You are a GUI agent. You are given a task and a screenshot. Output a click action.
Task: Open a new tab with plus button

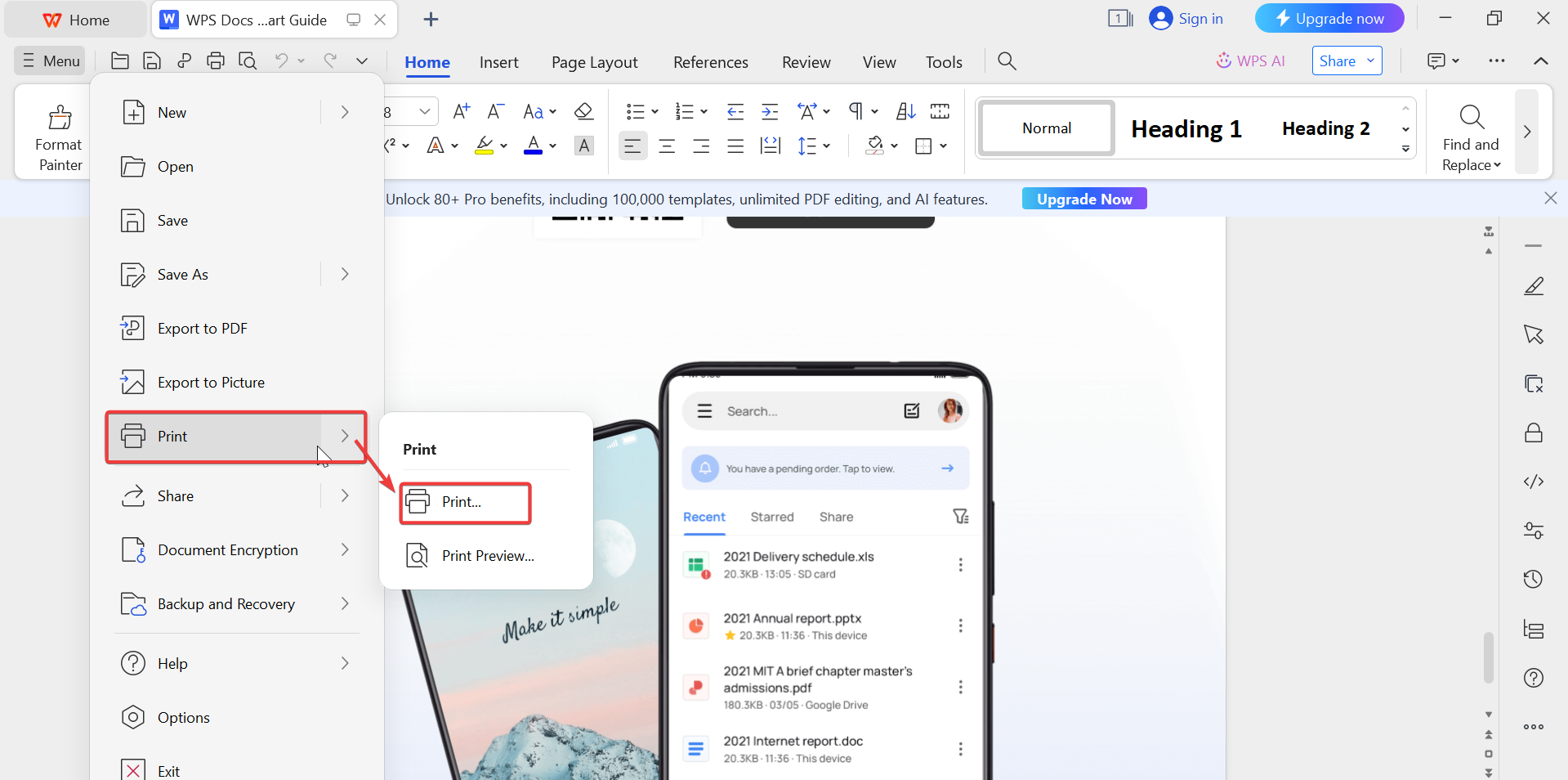pyautogui.click(x=431, y=20)
